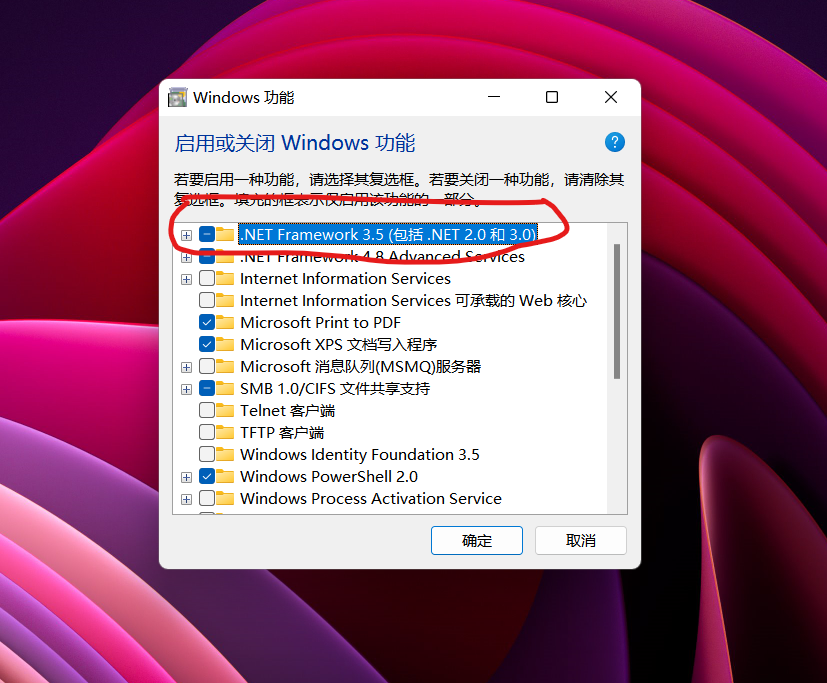Screen dimensions: 827x683
Task: Enable the TFTP 客户端 checkbox
Action: [x=207, y=432]
